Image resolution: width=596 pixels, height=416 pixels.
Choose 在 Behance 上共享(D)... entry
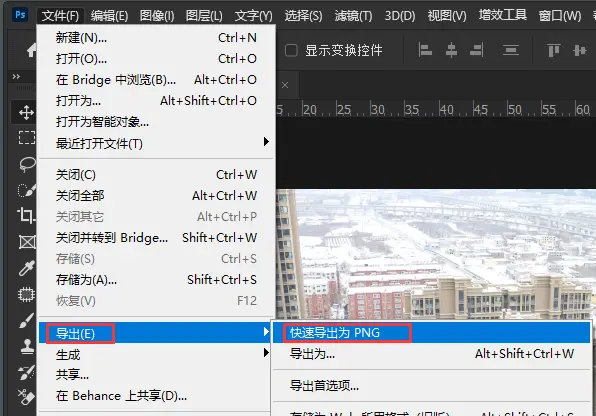[x=156, y=396]
